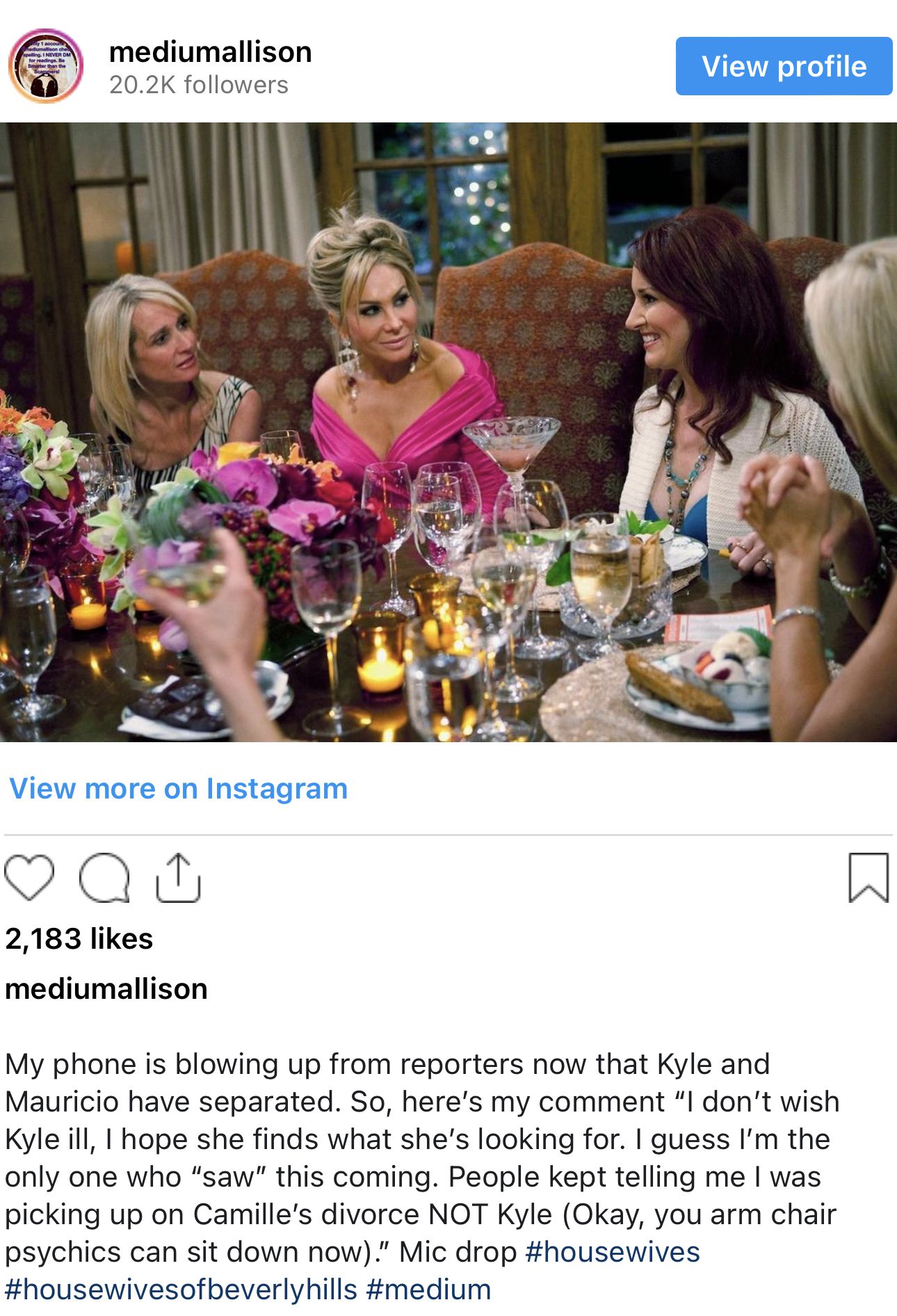
Task: Open the #housewives hashtag
Action: tap(613, 1252)
